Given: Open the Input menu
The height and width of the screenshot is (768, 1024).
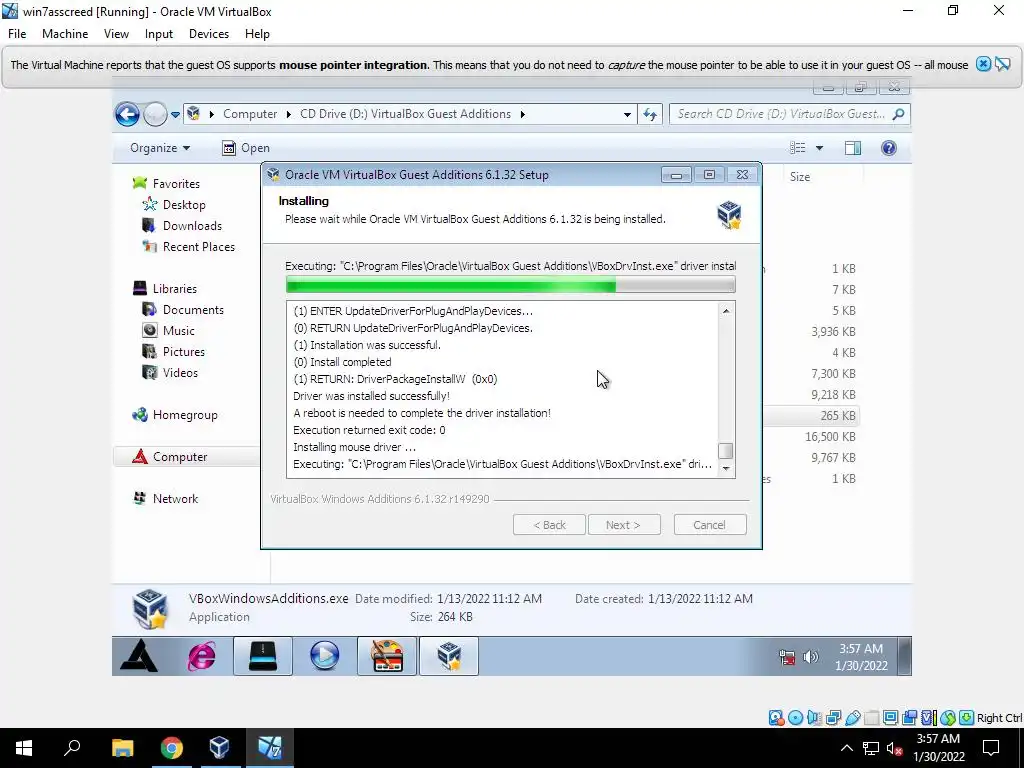Looking at the screenshot, I should click(x=159, y=34).
